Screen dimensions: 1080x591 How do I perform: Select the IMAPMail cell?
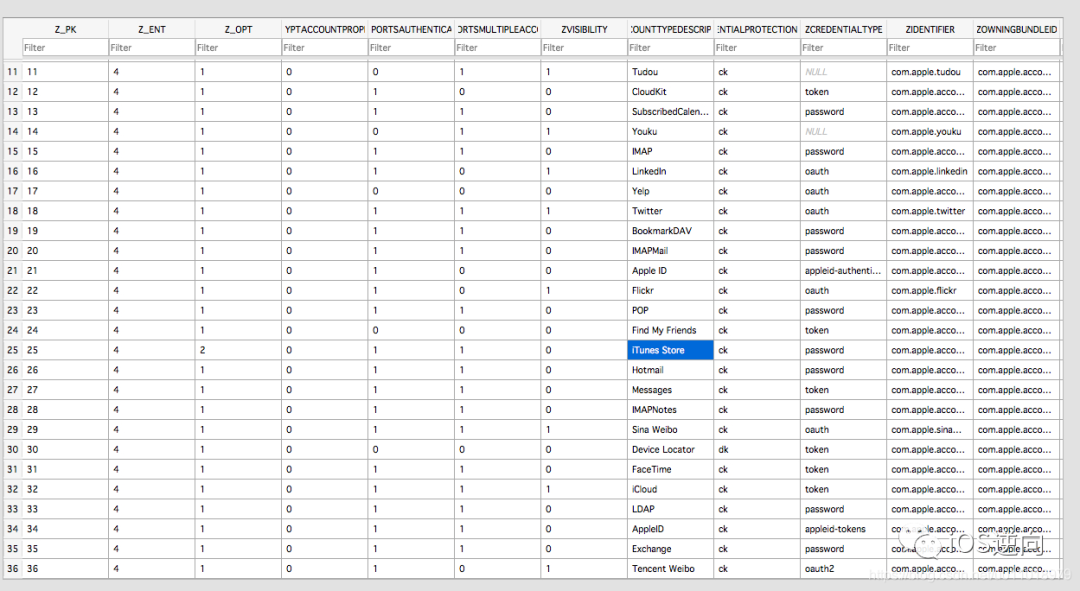point(670,251)
